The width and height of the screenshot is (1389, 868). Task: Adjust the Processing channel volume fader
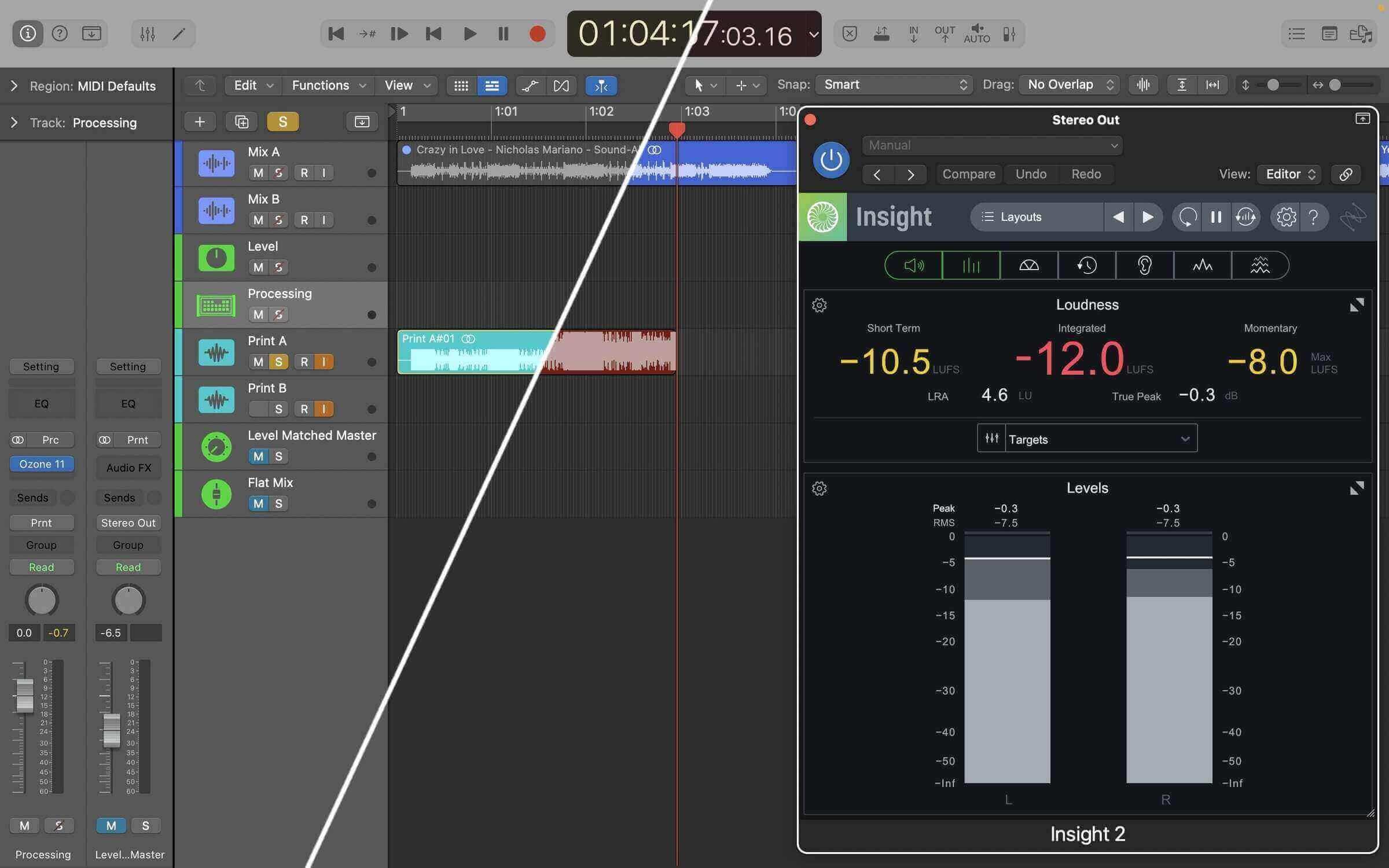[24, 695]
